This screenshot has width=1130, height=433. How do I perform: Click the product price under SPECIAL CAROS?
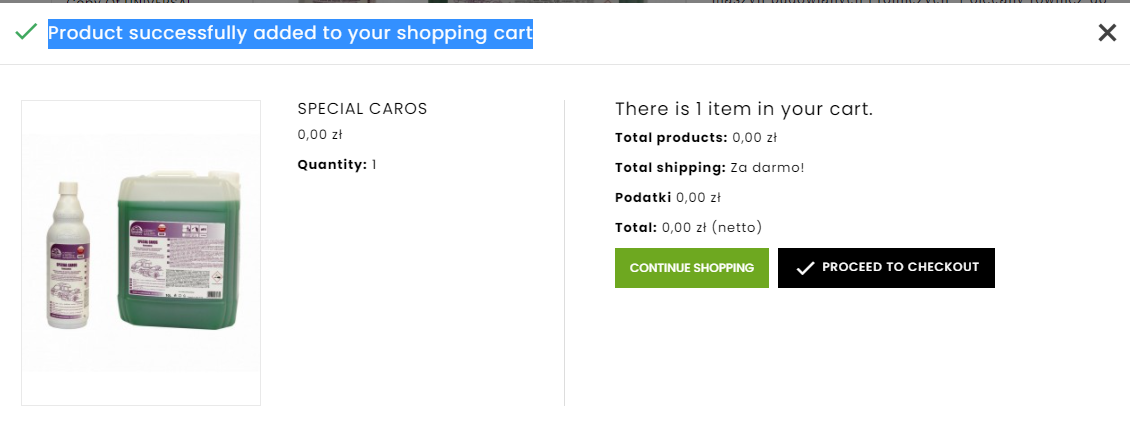pos(320,134)
